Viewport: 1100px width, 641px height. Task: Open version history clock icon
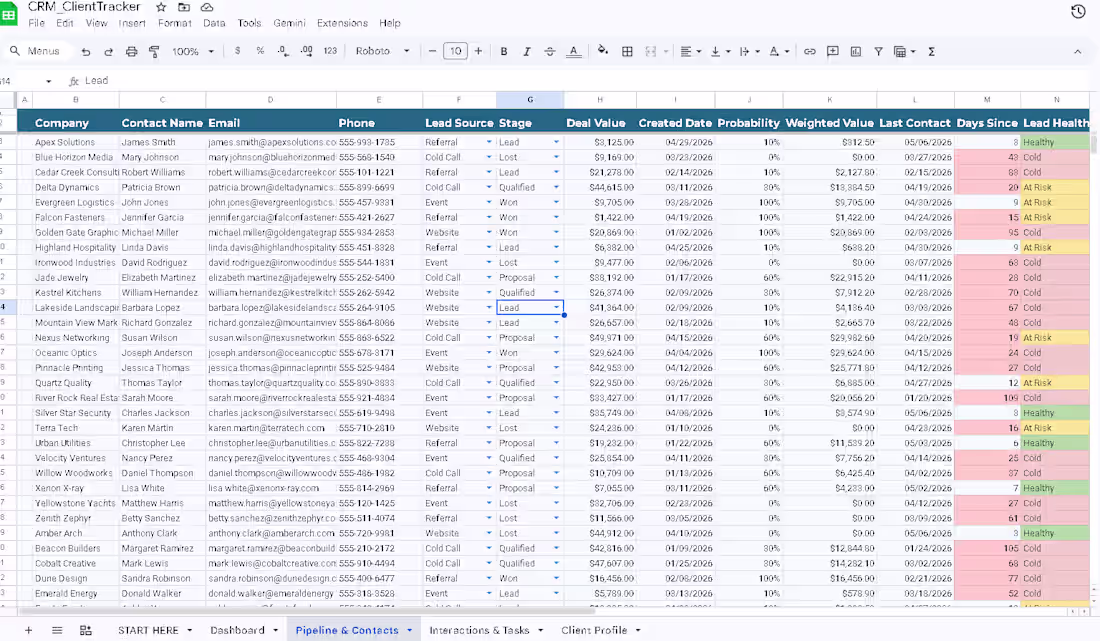[1078, 11]
